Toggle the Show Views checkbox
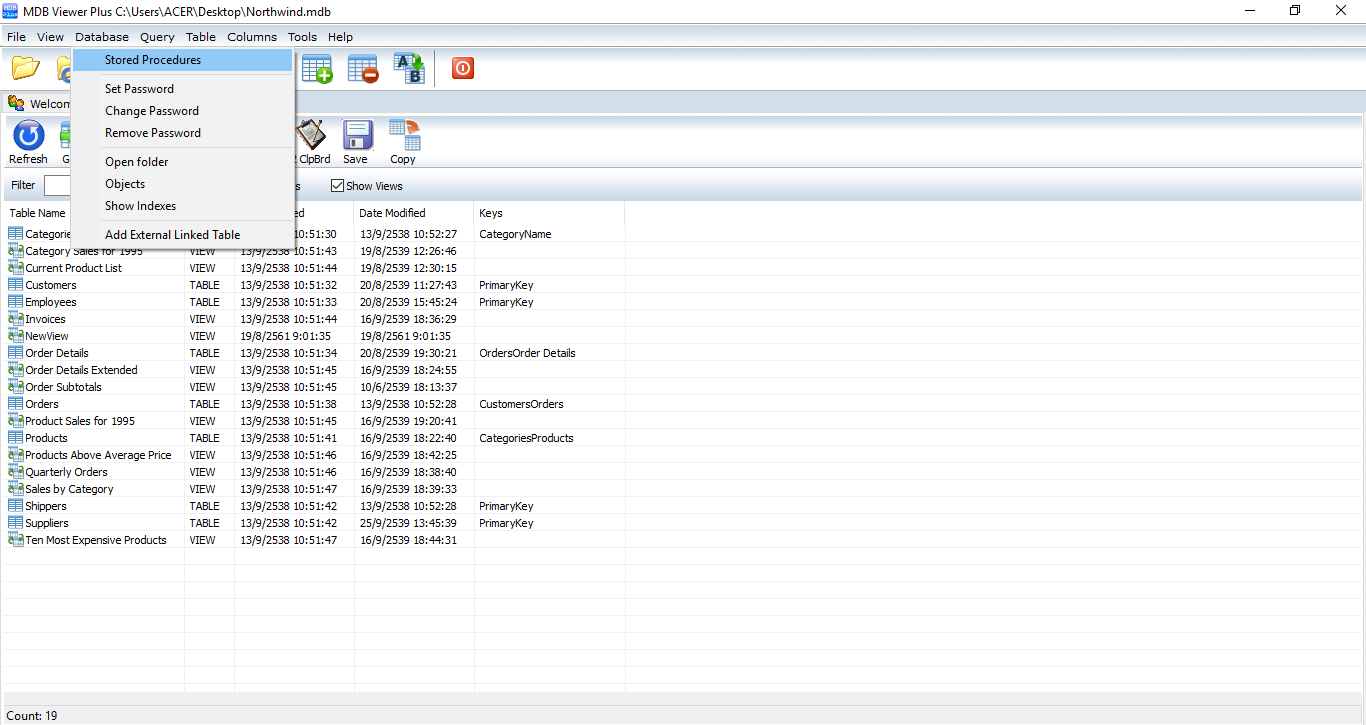Image resolution: width=1366 pixels, height=725 pixels. pyautogui.click(x=338, y=186)
